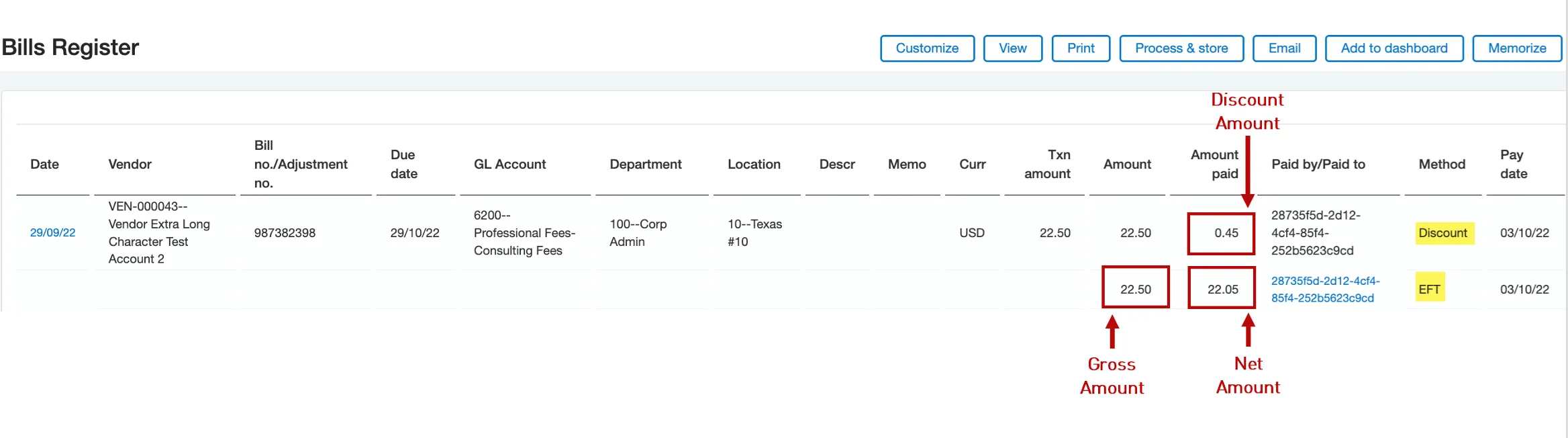1568x438 pixels.
Task: Click the Curr column header
Action: [x=973, y=164]
